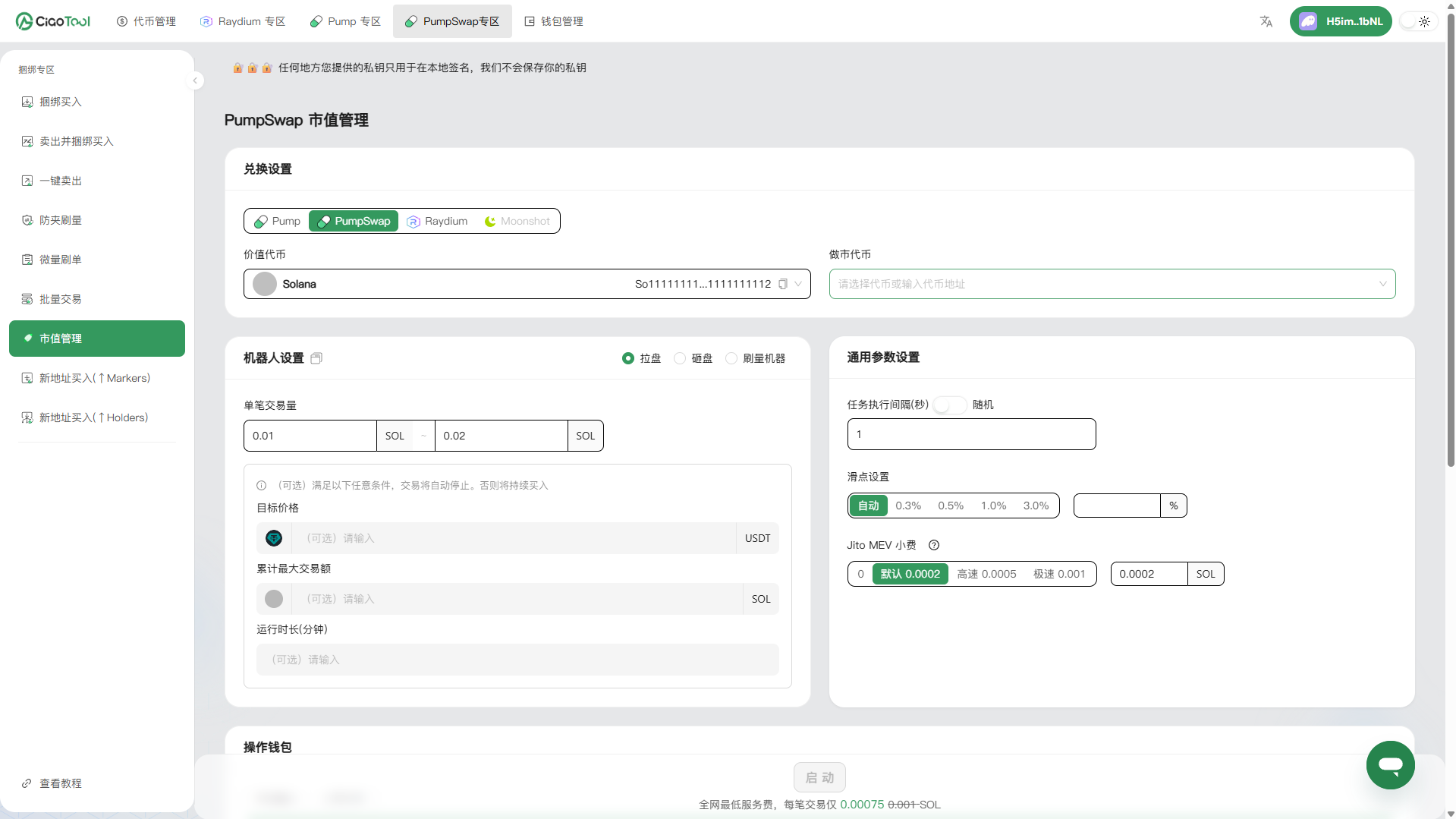The width and height of the screenshot is (1456, 819).
Task: Click the USDT token icon in 目标价格
Action: [274, 538]
